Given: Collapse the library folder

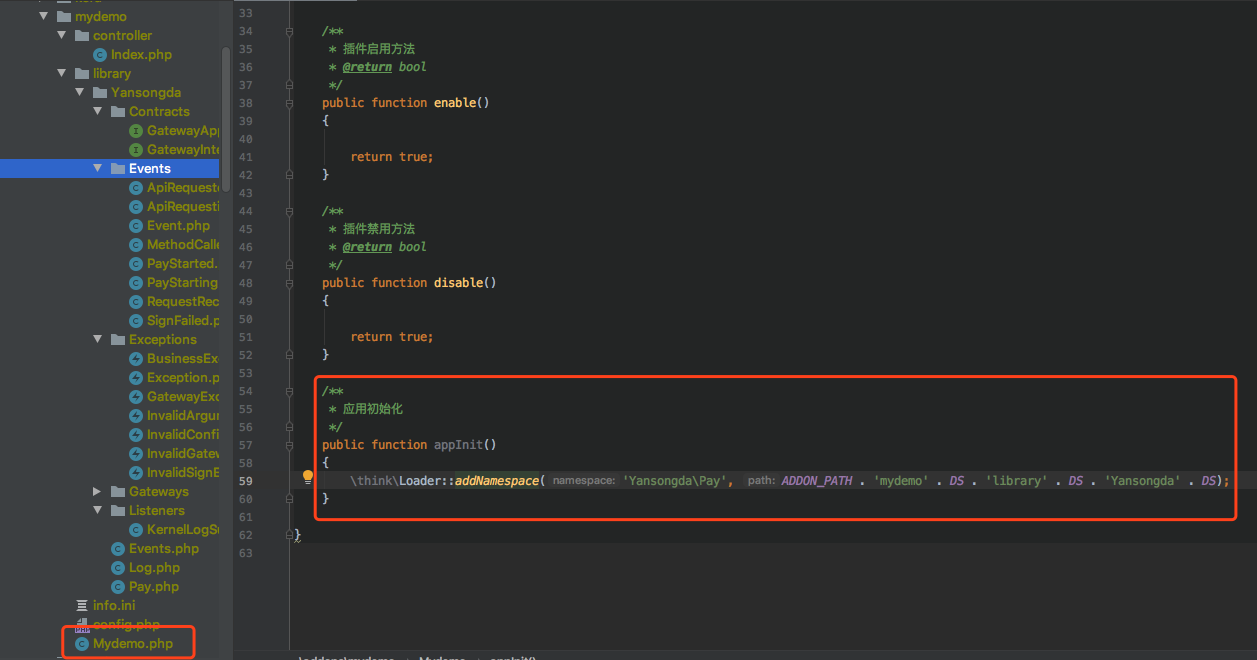Looking at the screenshot, I should (61, 74).
